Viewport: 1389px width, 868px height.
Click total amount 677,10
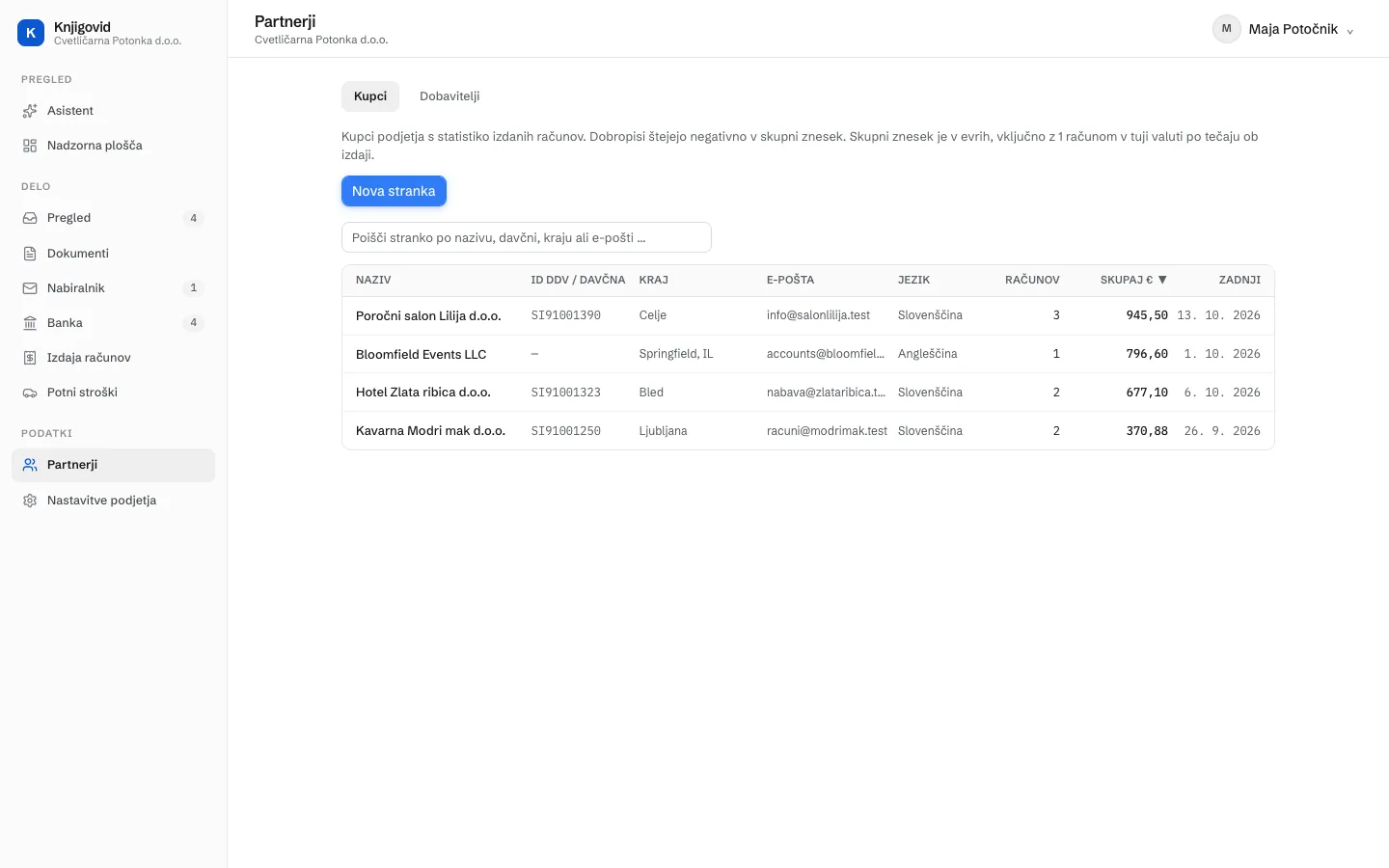pos(1147,393)
